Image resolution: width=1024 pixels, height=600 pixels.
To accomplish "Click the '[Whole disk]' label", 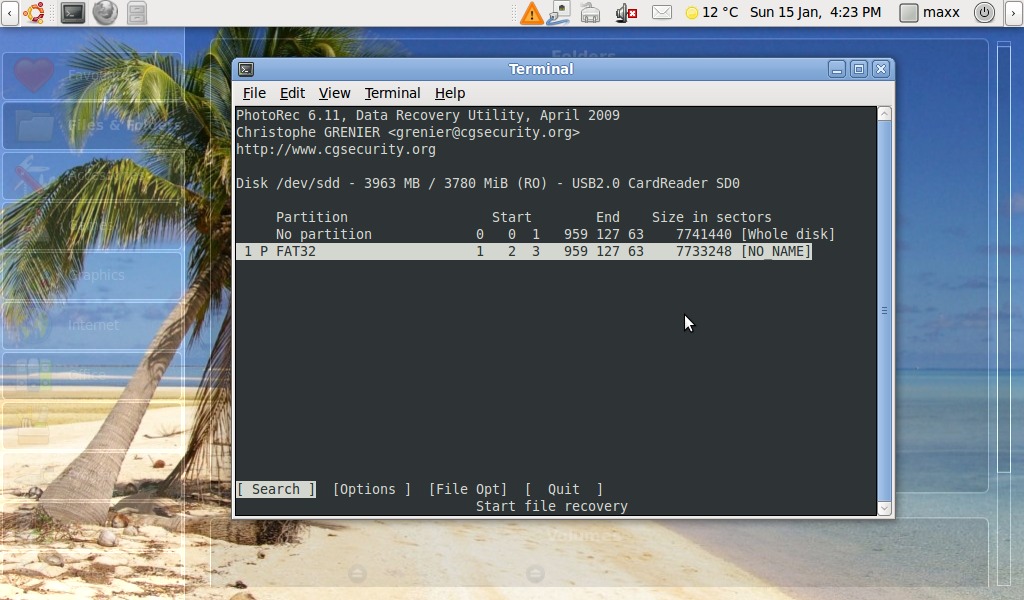I will tap(788, 234).
